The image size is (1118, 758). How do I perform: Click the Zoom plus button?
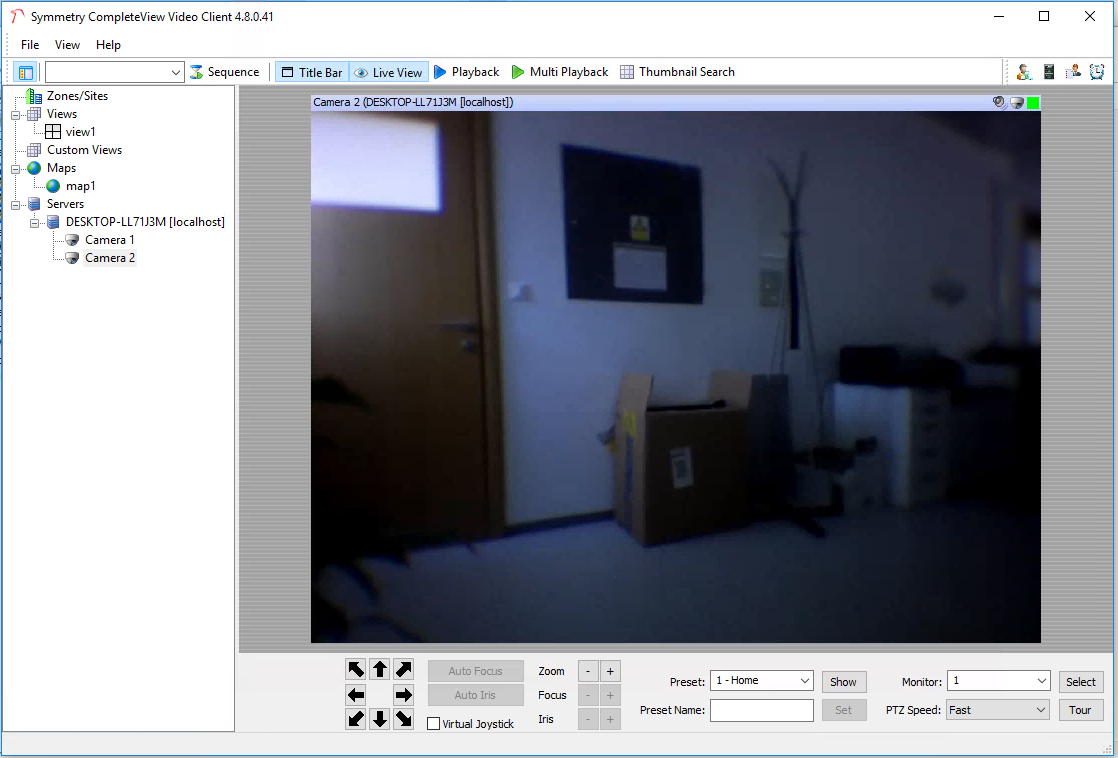(x=610, y=671)
